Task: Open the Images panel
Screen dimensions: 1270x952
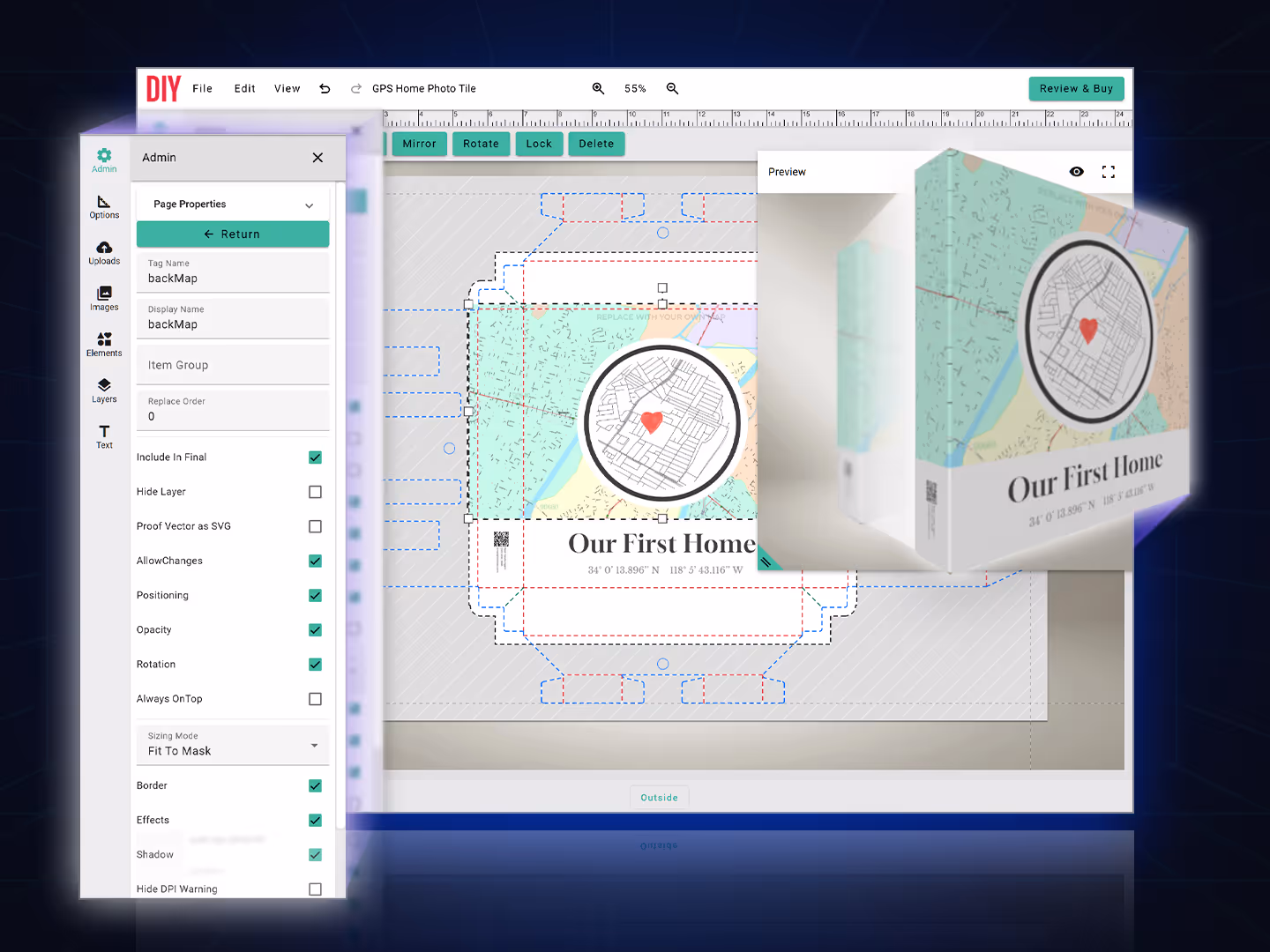Action: coord(104,299)
